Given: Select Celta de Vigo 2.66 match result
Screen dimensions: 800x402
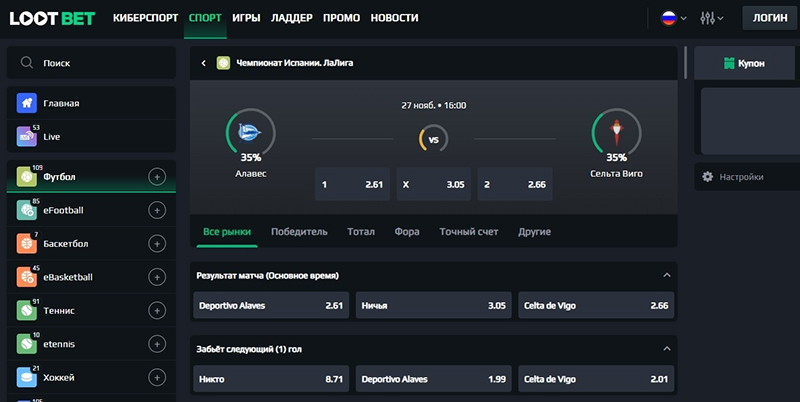Looking at the screenshot, I should (596, 306).
